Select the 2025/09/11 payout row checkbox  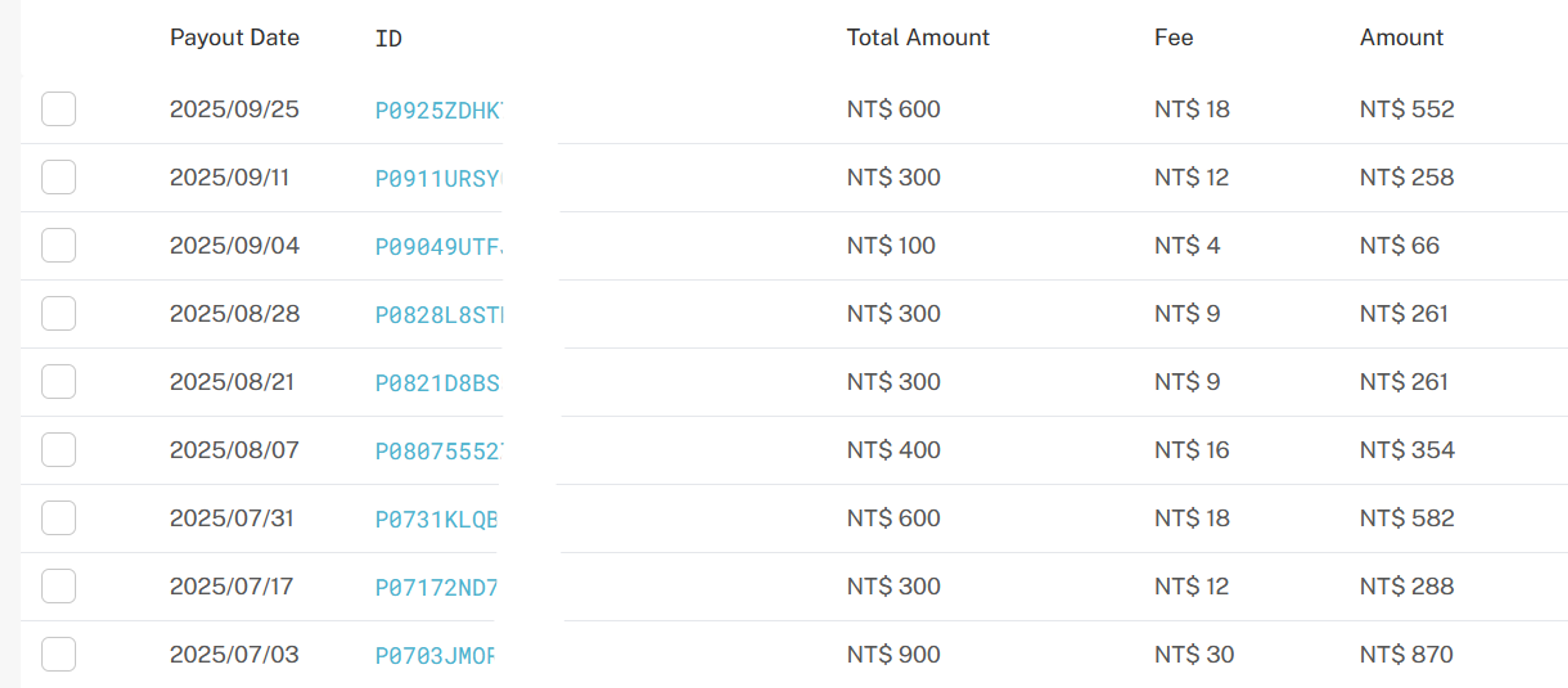pos(59,177)
